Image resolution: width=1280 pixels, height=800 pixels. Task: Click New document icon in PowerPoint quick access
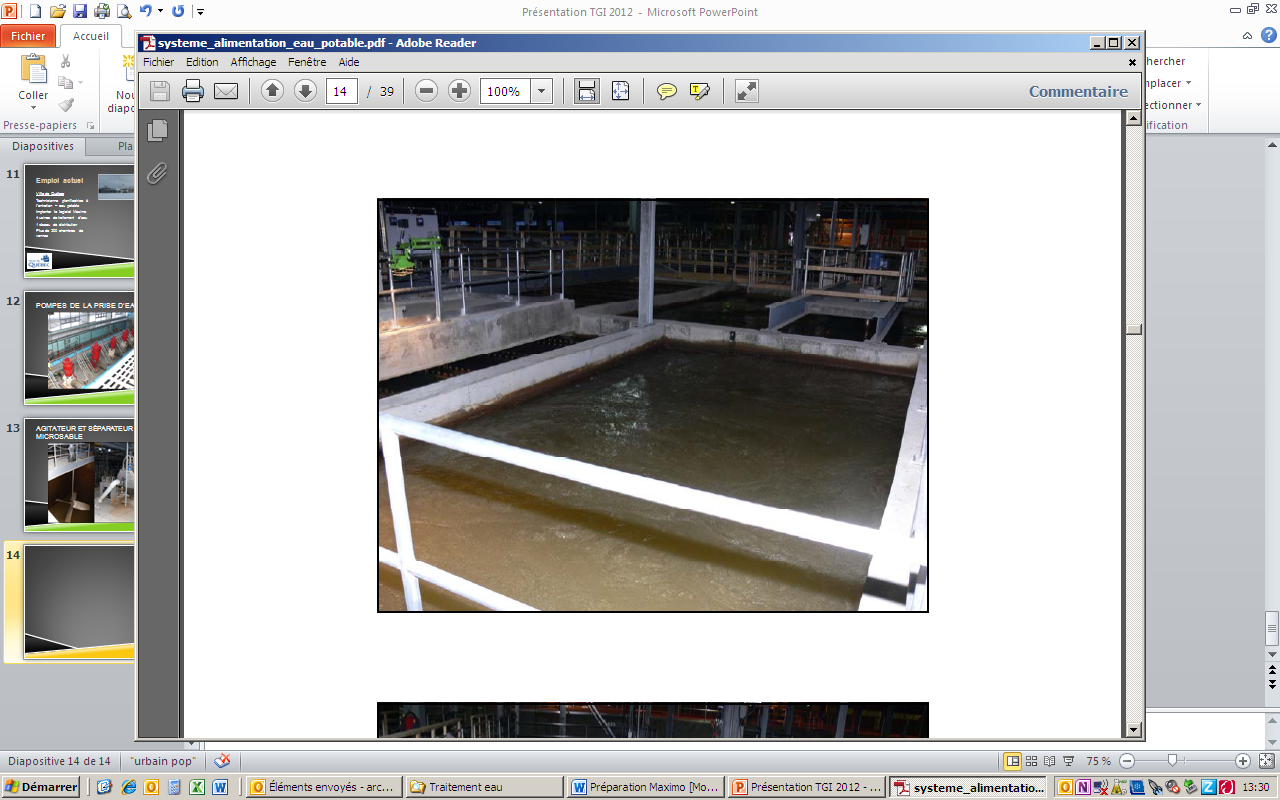(35, 12)
